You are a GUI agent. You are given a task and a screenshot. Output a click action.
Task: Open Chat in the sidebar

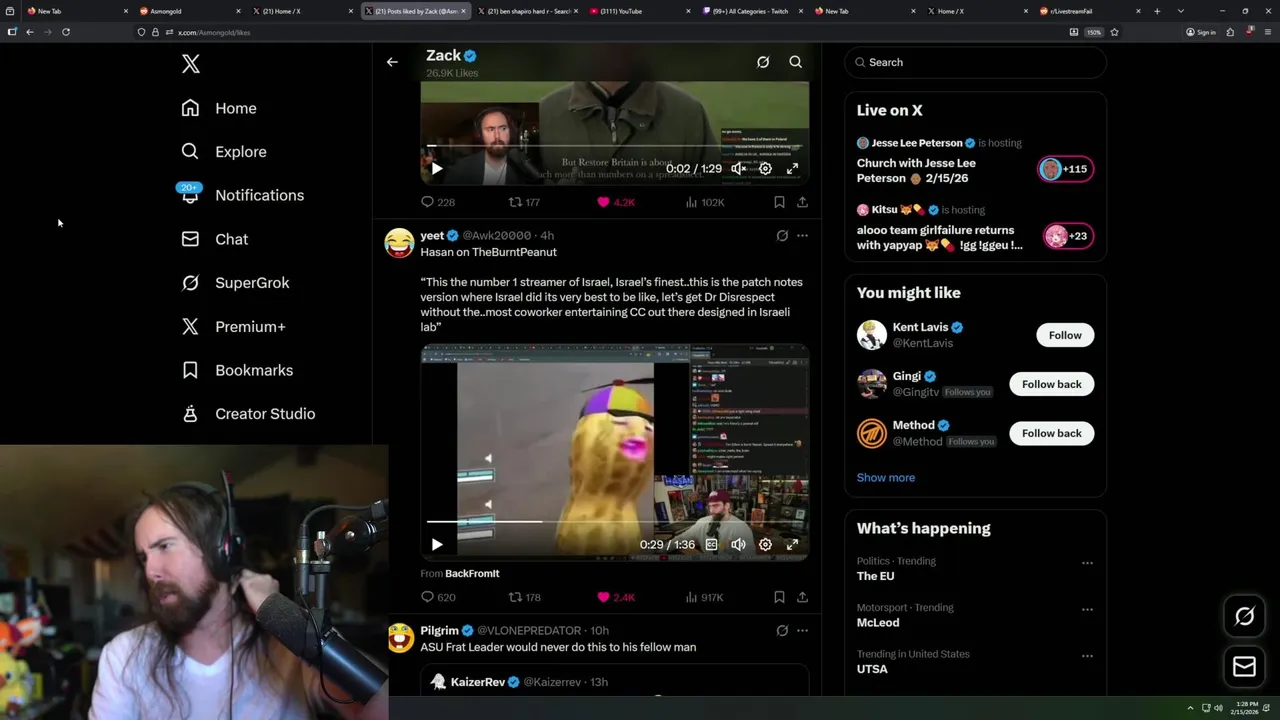[x=214, y=239]
